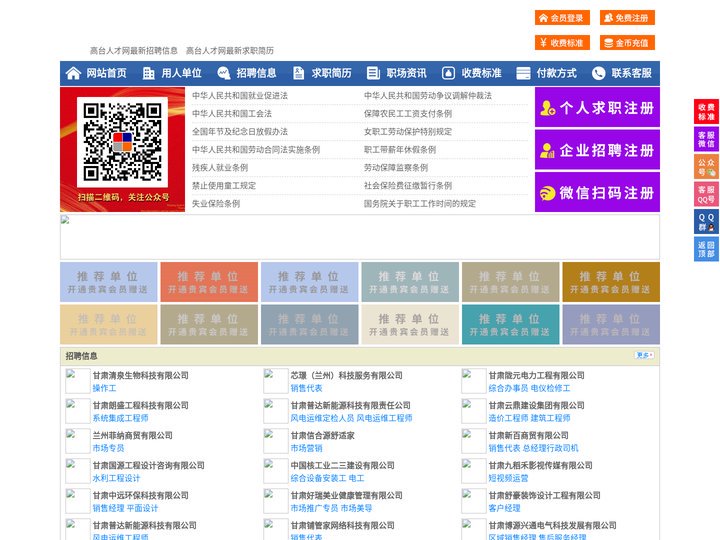
Task: Open the red 收费标准 side widget
Action: 706,112
